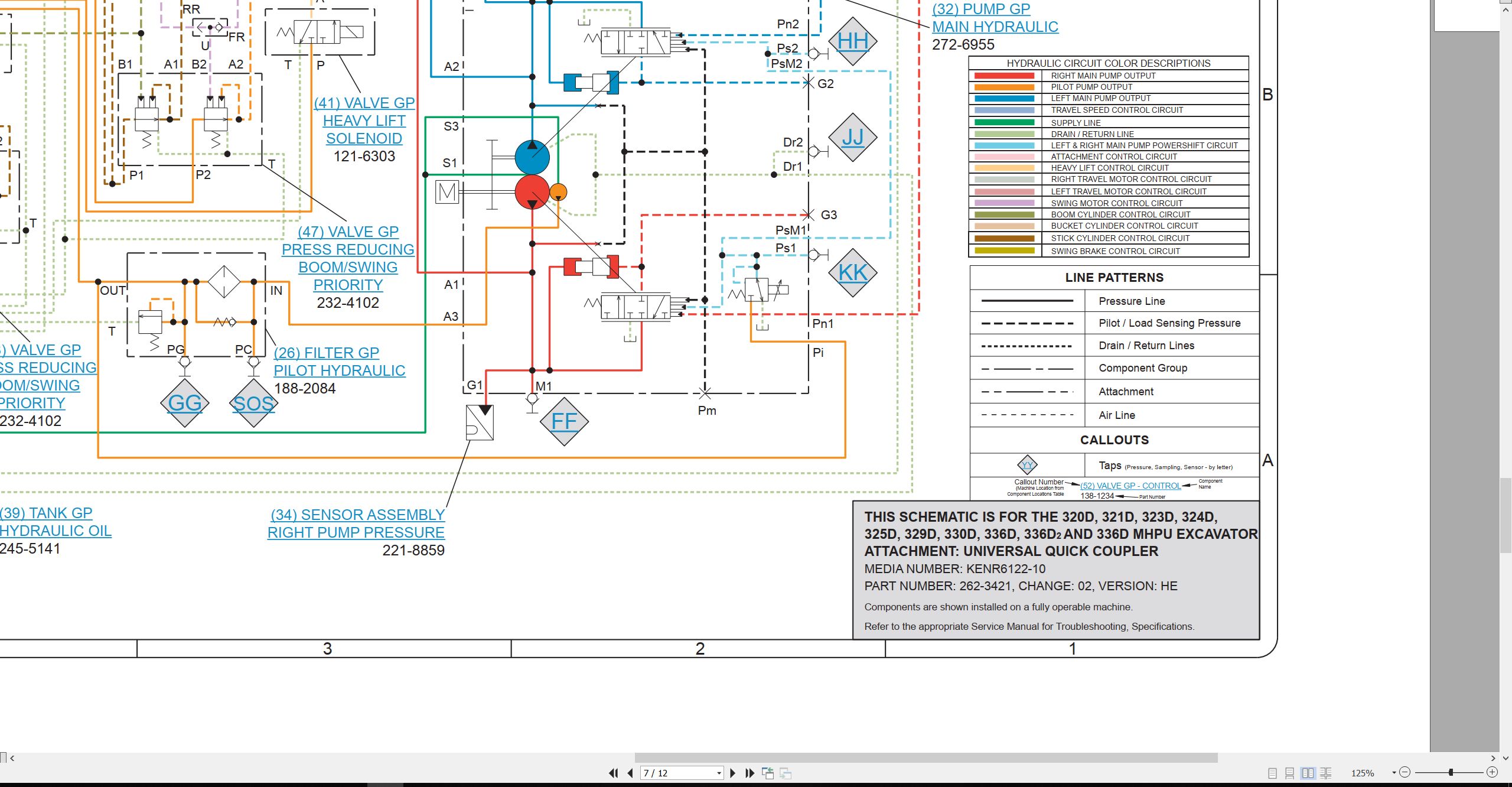Click the part number 188-2084
The width and height of the screenshot is (1512, 787).
click(305, 388)
